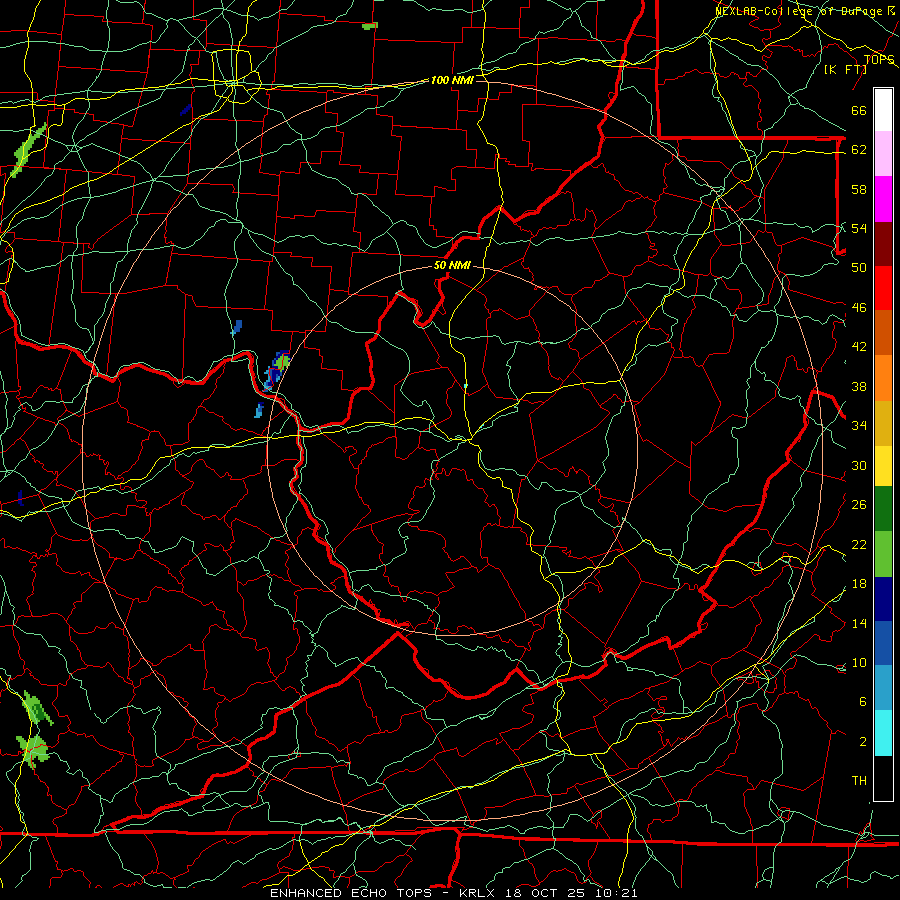The width and height of the screenshot is (900, 900).
Task: Click the legend value "18"
Action: [859, 584]
